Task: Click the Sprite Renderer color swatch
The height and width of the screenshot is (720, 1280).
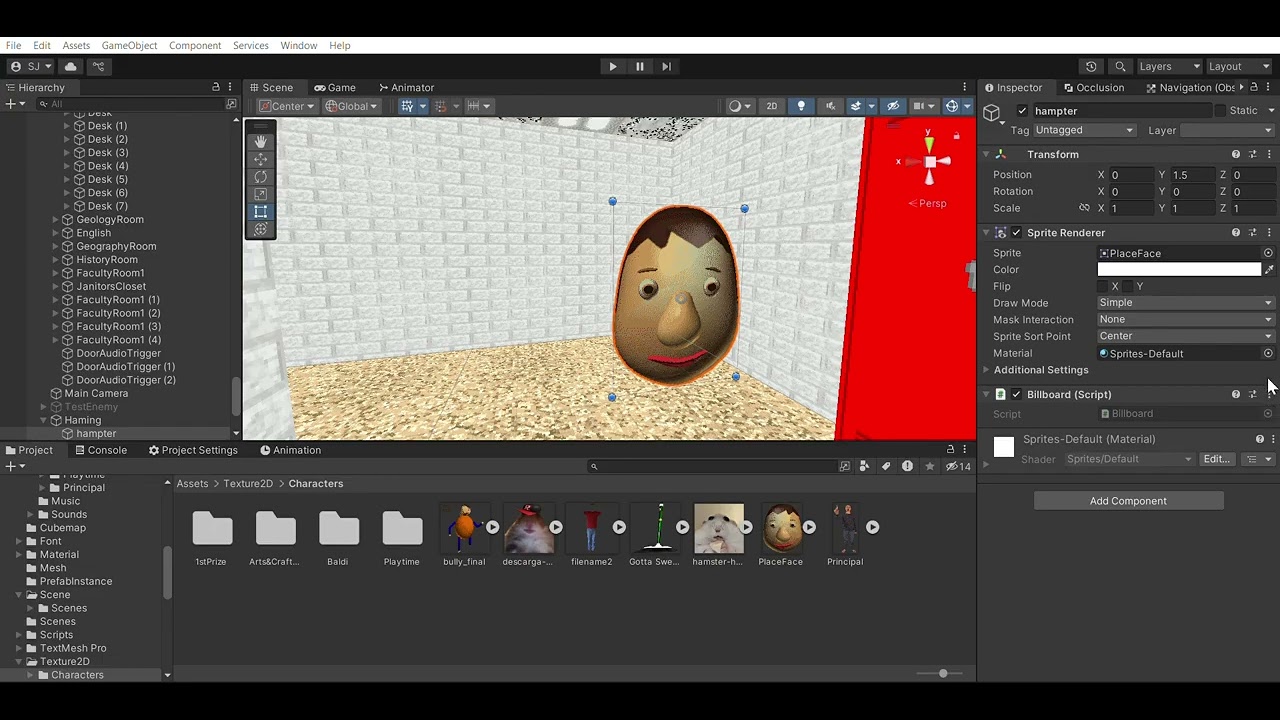Action: pyautogui.click(x=1179, y=270)
